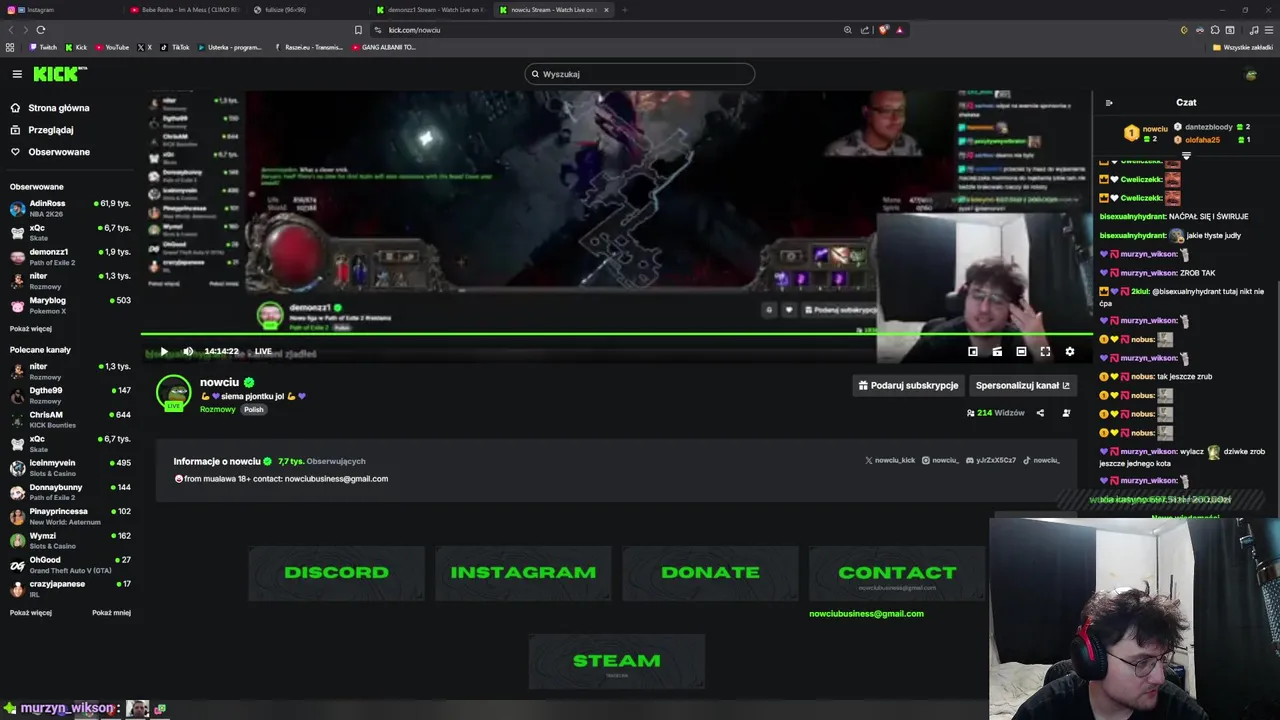This screenshot has width=1280, height=720.
Task: Toggle fullscreen in the video player
Action: click(1045, 351)
